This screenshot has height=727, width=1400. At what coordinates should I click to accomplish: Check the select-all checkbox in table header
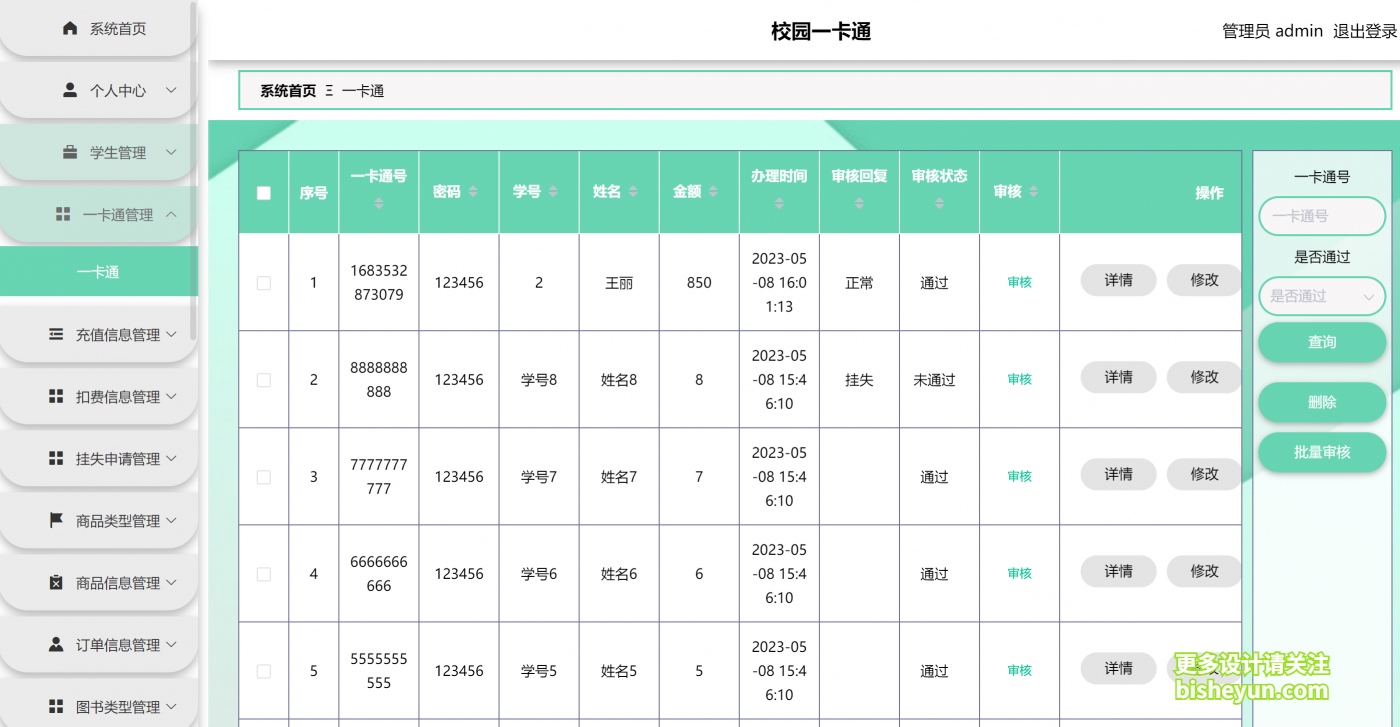pyautogui.click(x=263, y=192)
